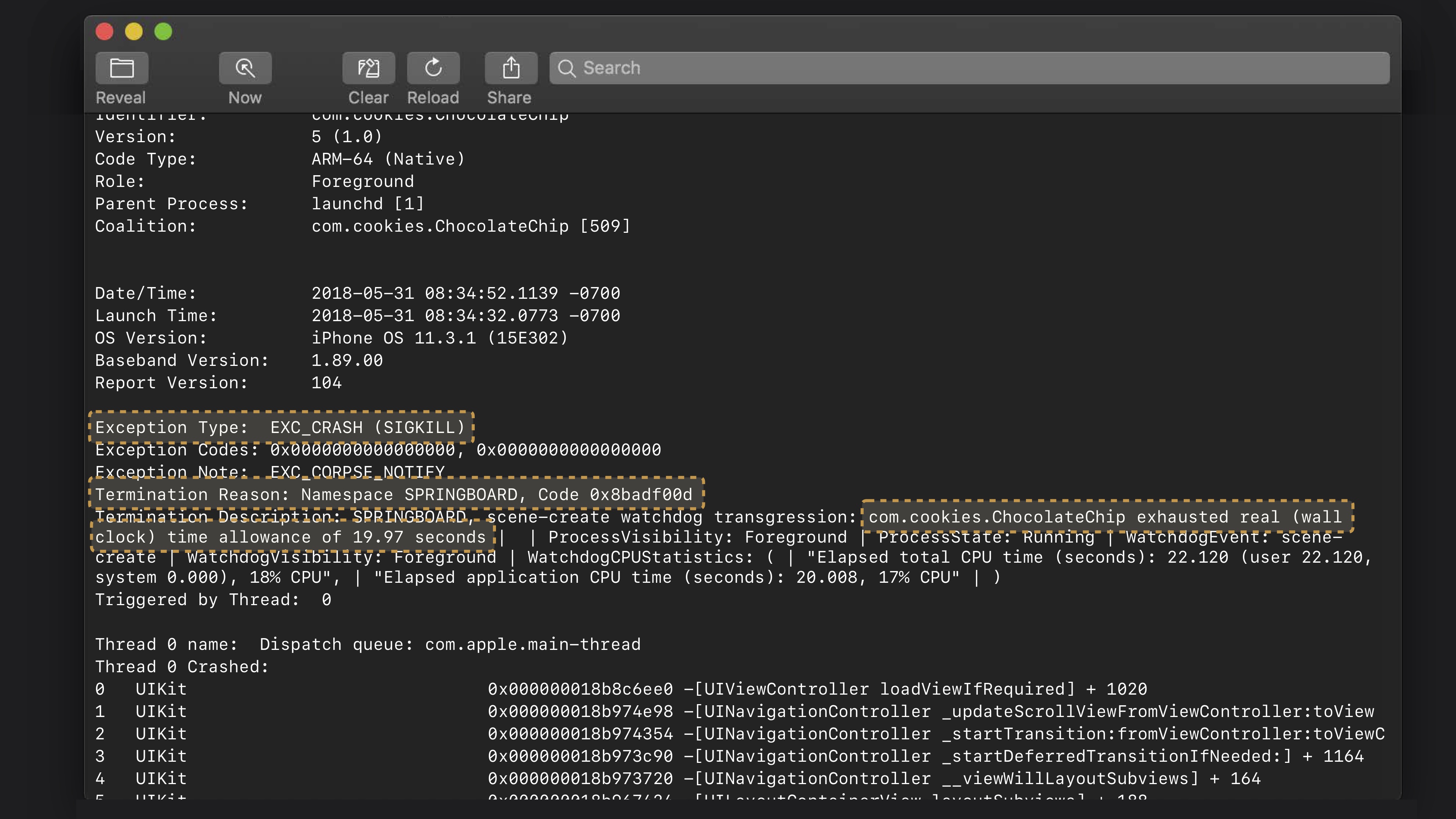
Task: Click the Reload circular arrow icon
Action: (x=433, y=68)
